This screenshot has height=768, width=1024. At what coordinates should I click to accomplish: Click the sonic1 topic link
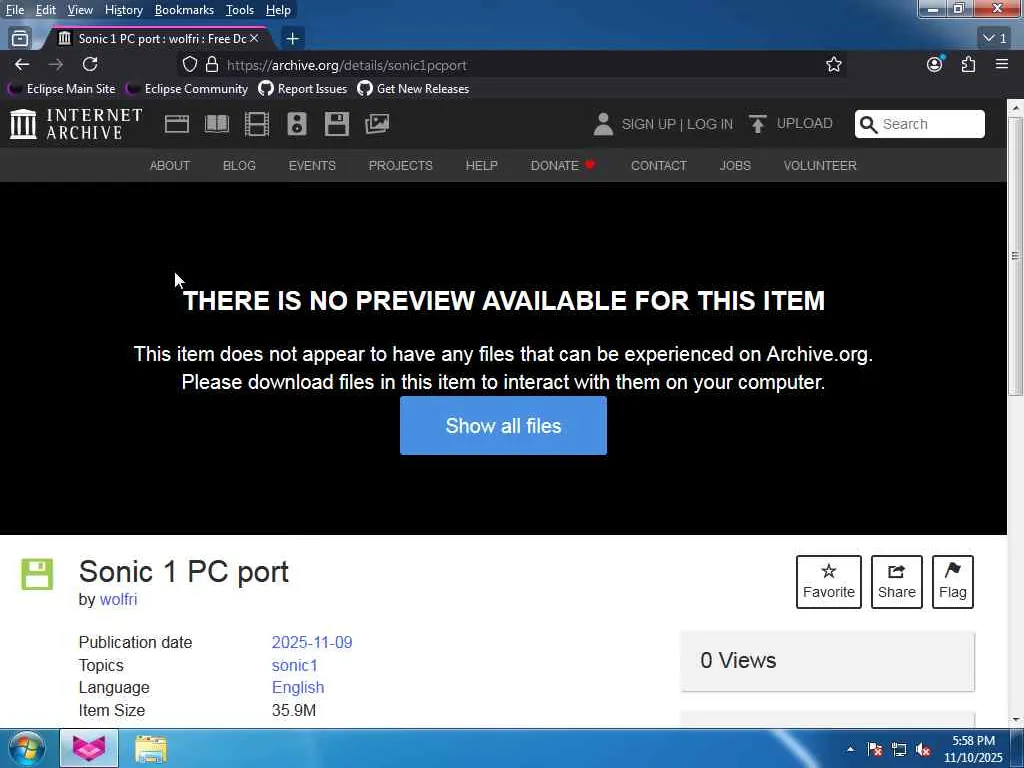coord(295,665)
